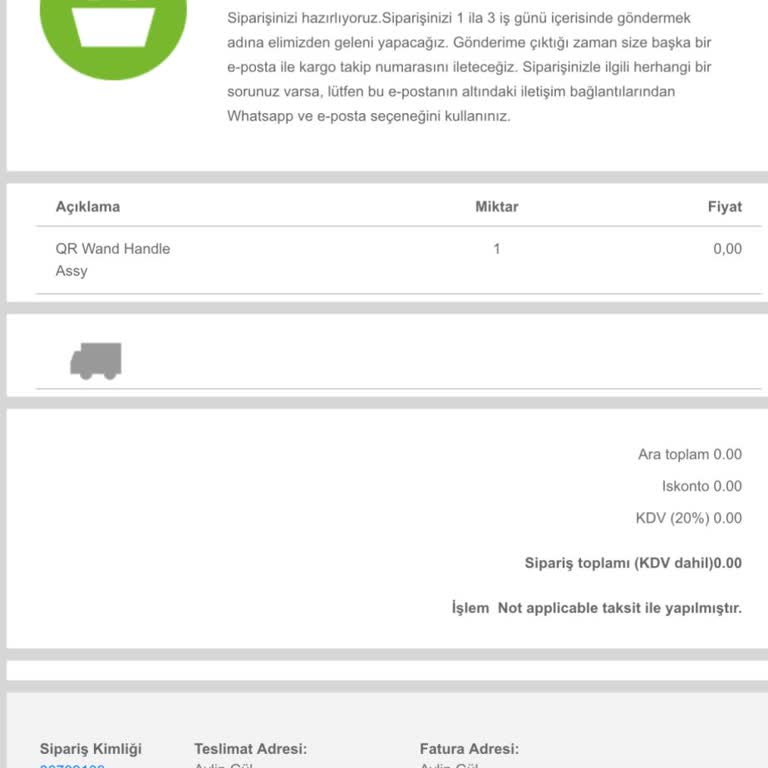Click the Iskonto 0.00 line
Image resolution: width=768 pixels, height=768 pixels.
coord(701,486)
